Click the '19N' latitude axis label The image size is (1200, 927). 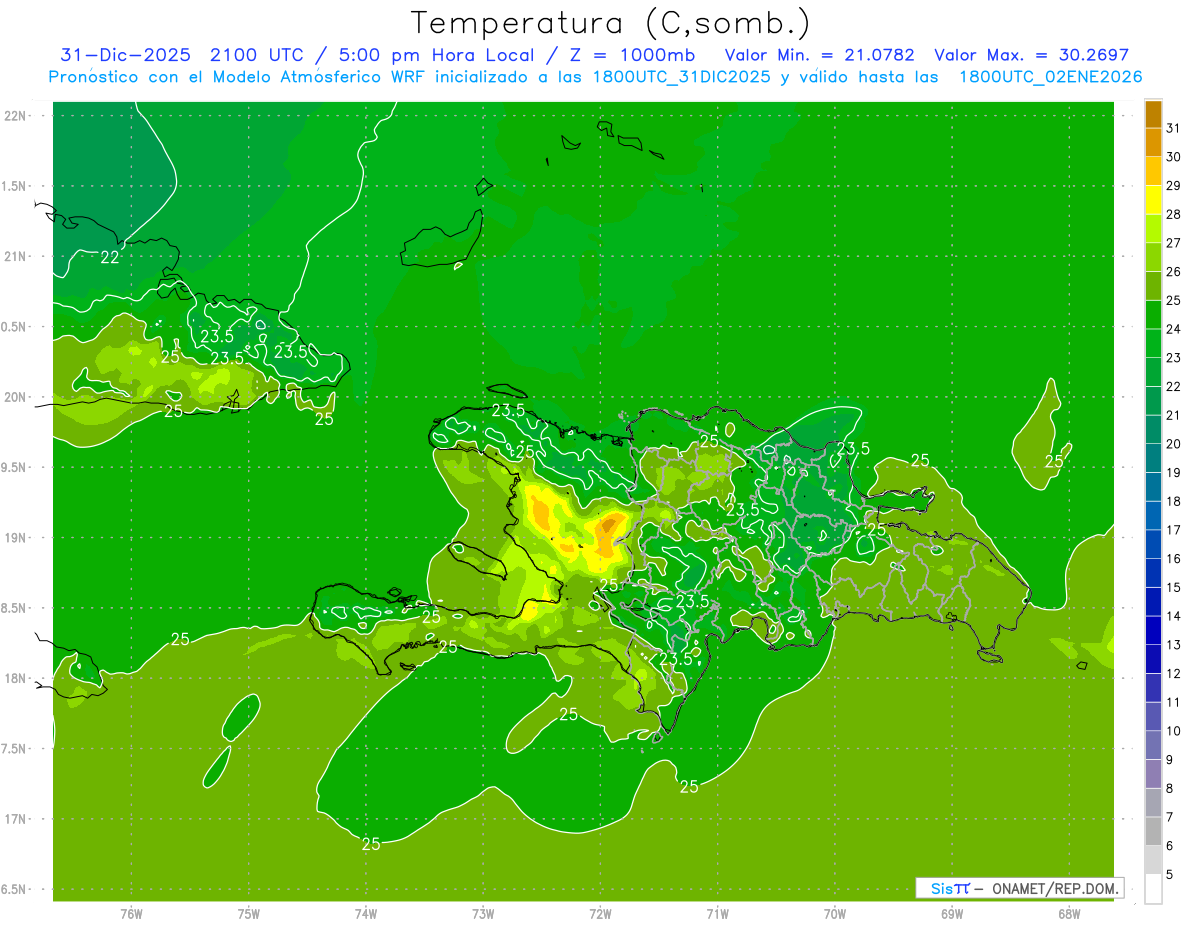pos(16,537)
